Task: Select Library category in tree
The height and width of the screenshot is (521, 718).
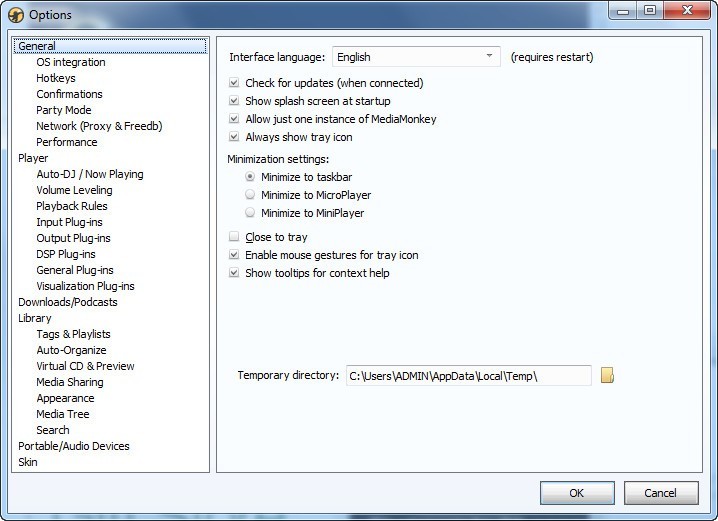Action: pos(35,319)
